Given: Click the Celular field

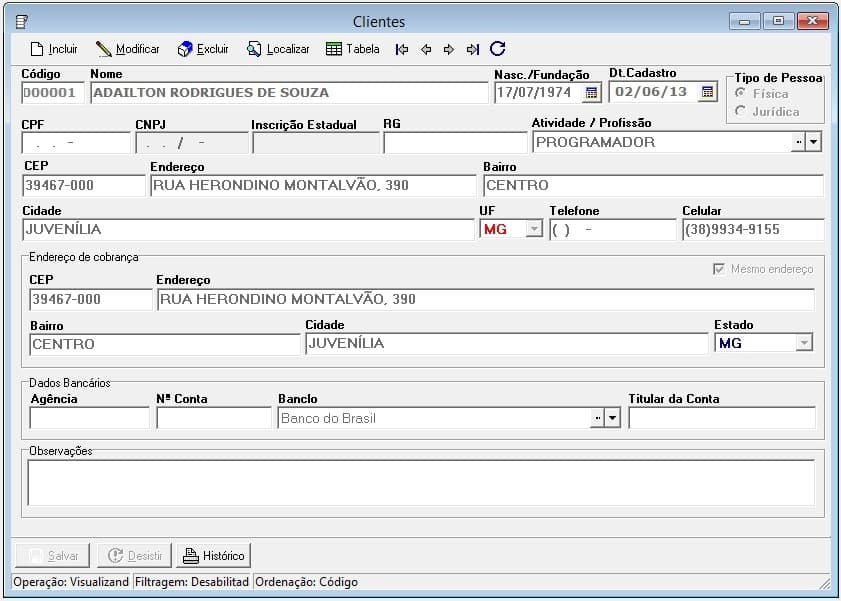Looking at the screenshot, I should click(x=753, y=229).
